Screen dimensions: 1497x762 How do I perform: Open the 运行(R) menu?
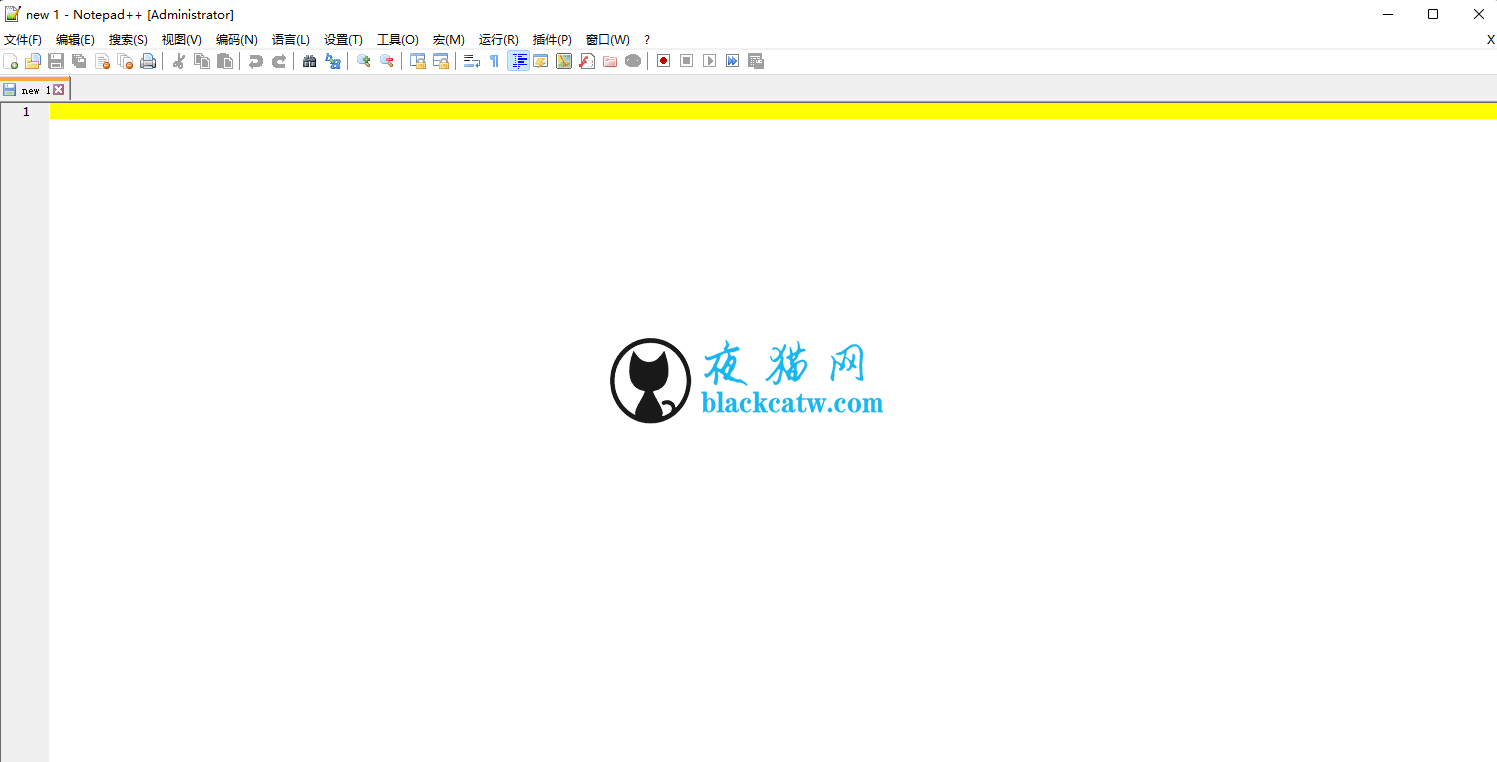pos(499,40)
